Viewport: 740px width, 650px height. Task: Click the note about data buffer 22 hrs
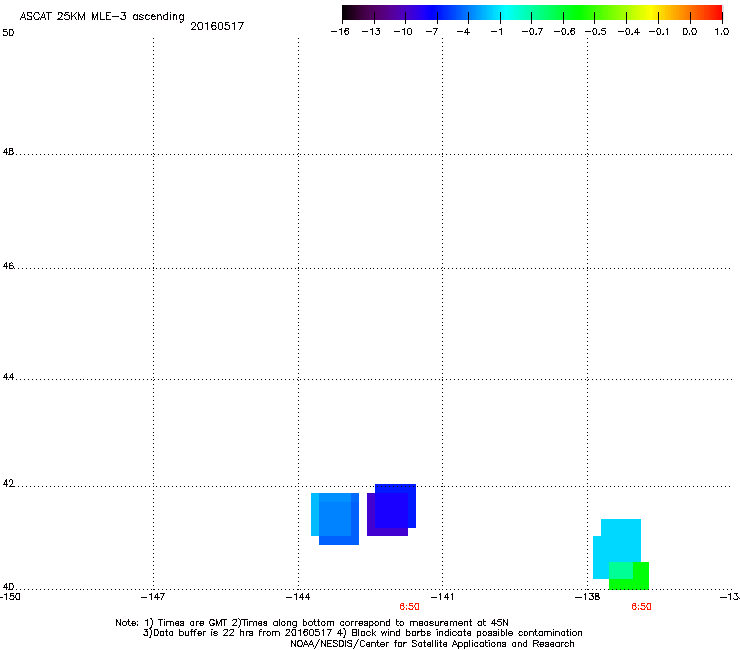pos(362,633)
